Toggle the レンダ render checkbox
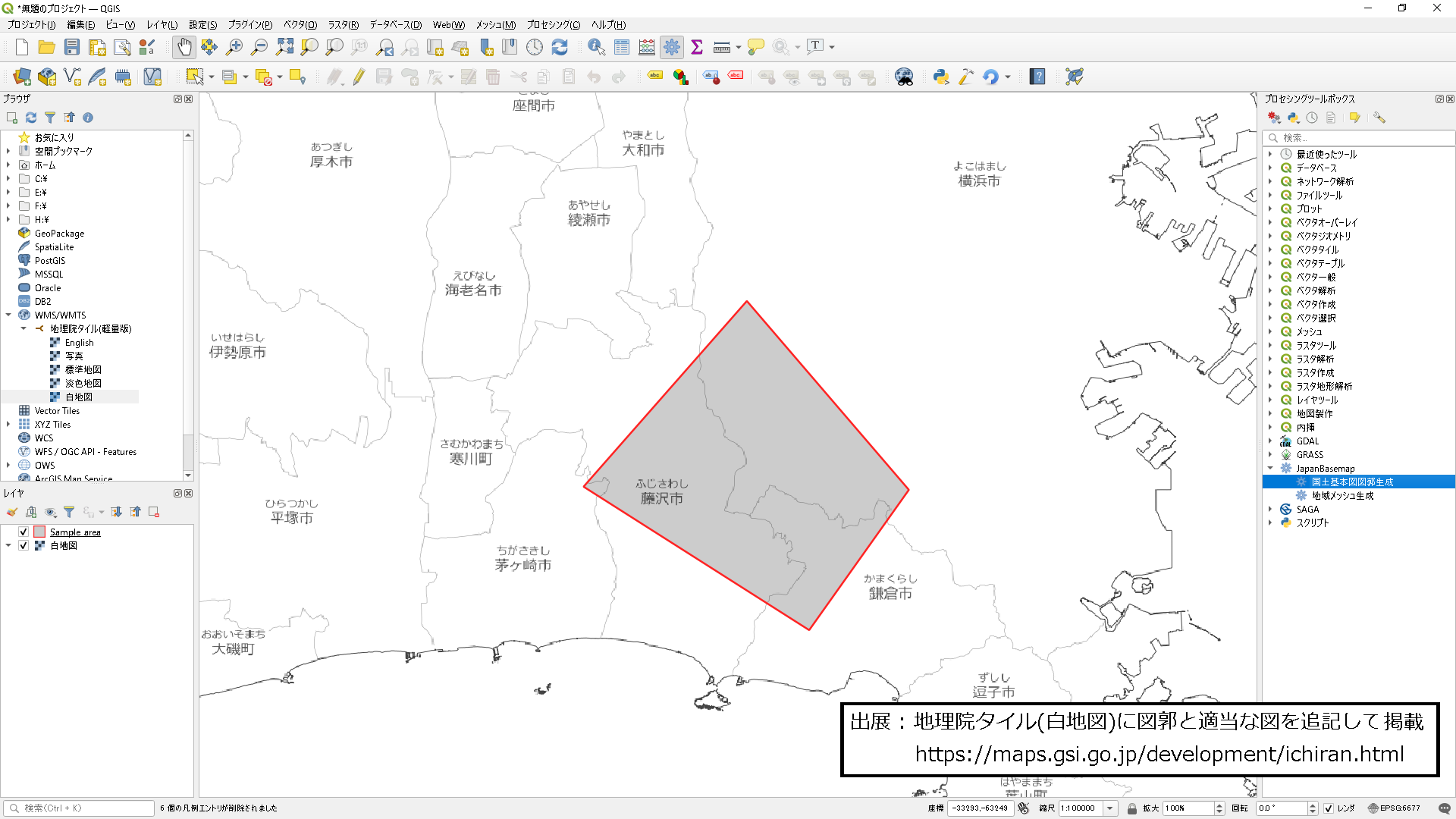The width and height of the screenshot is (1456, 819). coord(1329,808)
